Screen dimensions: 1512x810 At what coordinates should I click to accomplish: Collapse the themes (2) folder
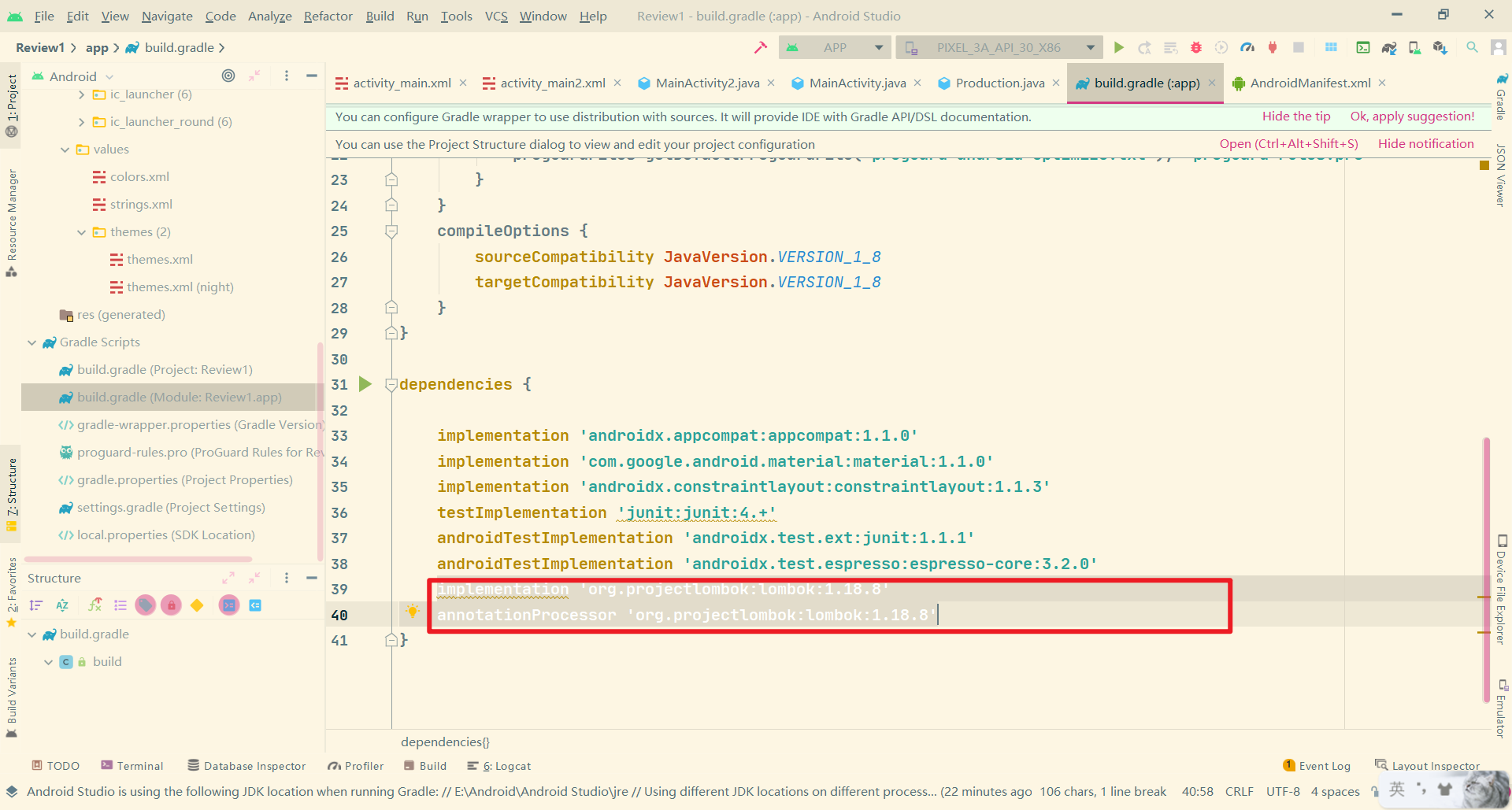pyautogui.click(x=81, y=232)
